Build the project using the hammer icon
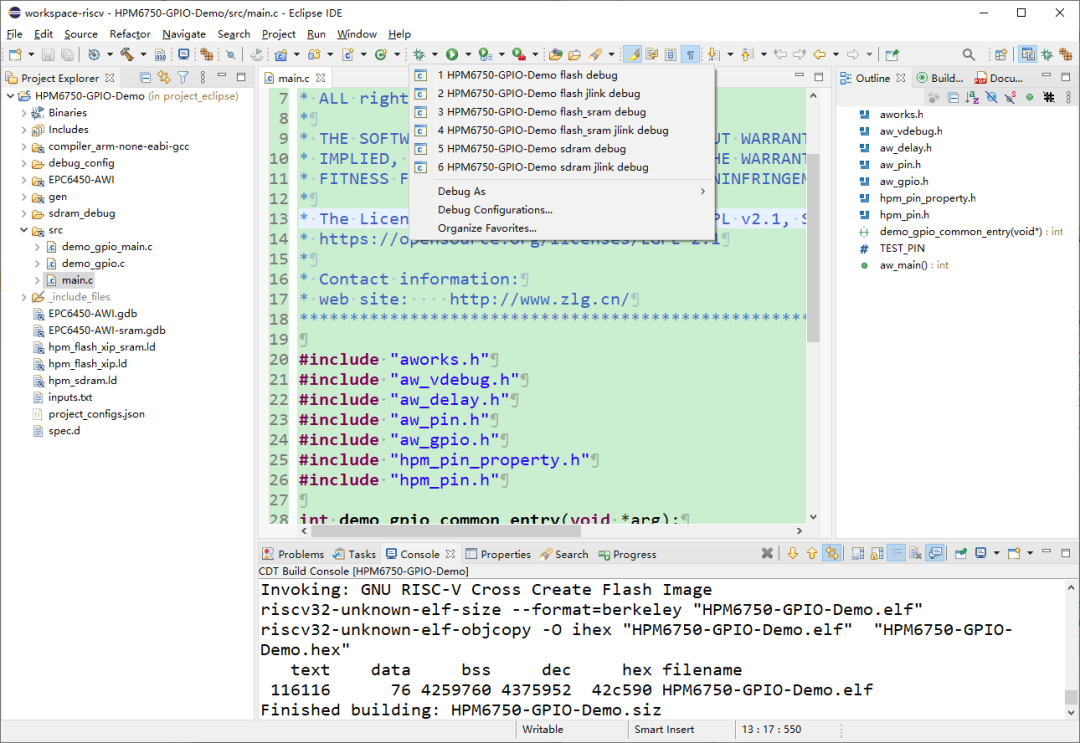 tap(125, 52)
